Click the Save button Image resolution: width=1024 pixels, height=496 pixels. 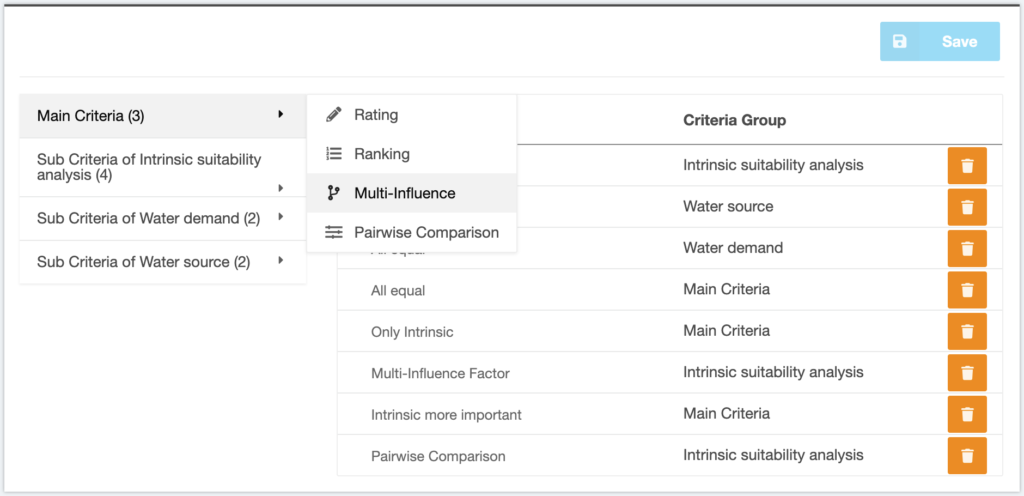tap(939, 42)
